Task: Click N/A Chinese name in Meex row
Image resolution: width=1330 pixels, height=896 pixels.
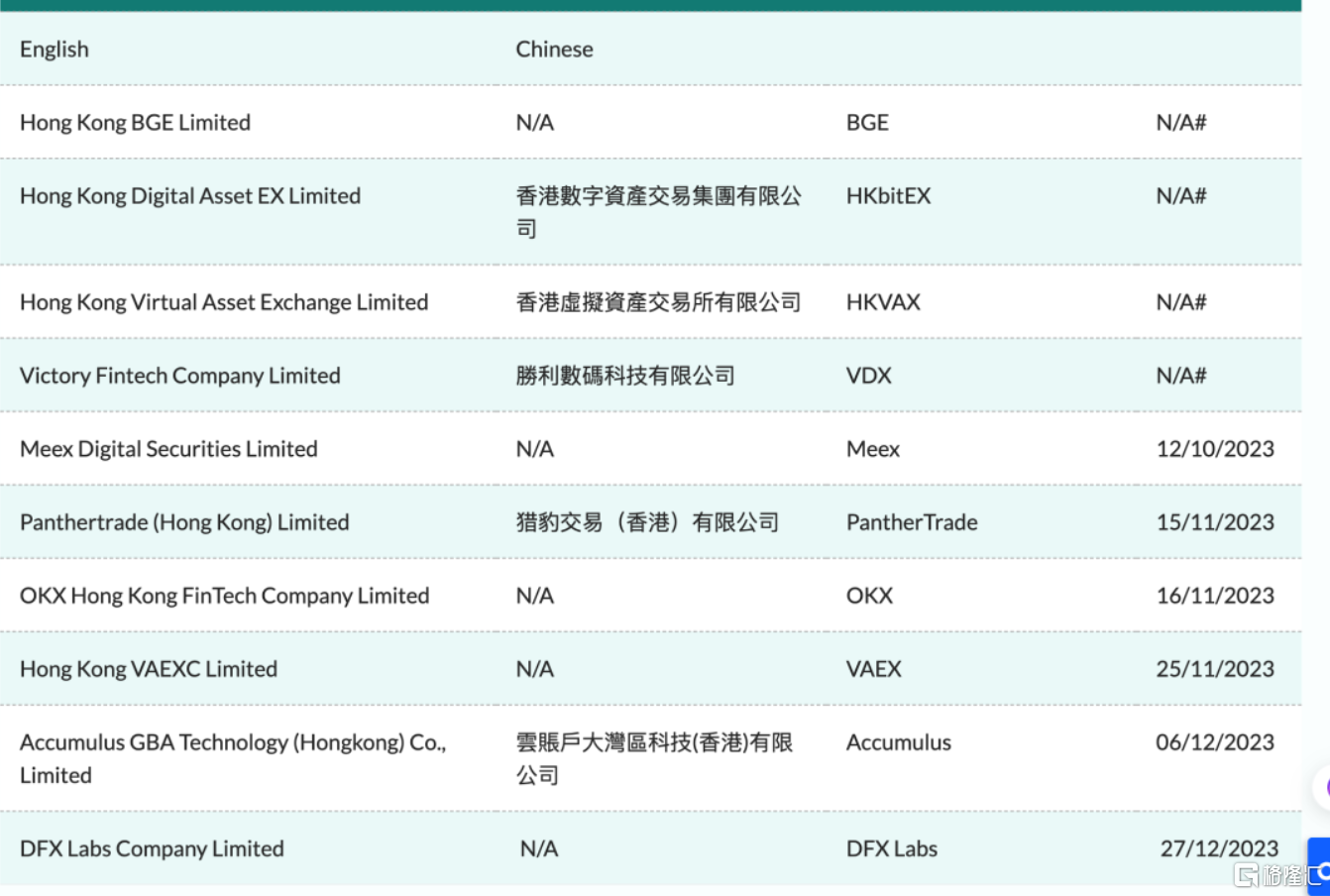Action: [x=535, y=449]
